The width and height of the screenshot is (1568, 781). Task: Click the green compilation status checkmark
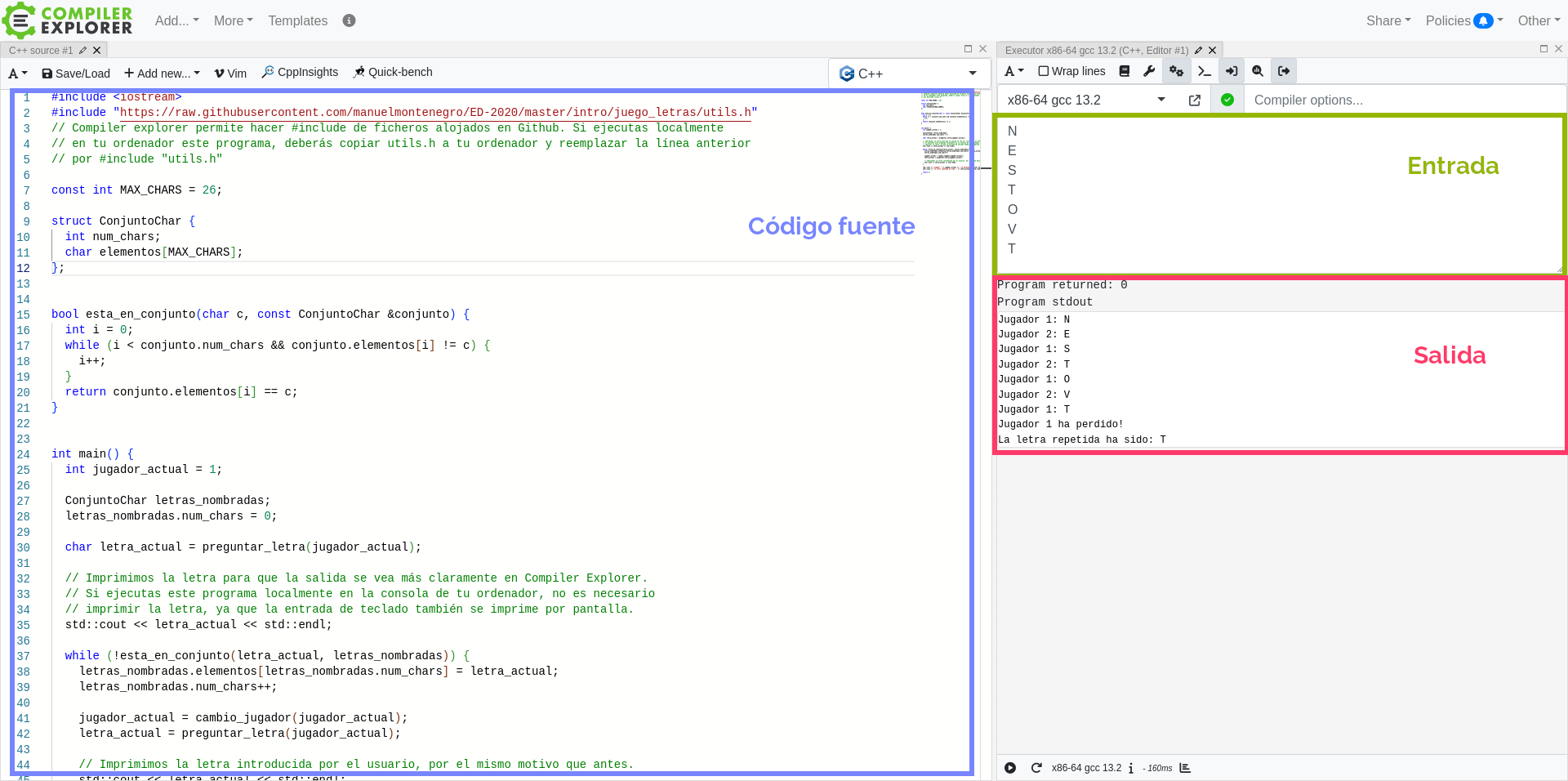[x=1227, y=100]
